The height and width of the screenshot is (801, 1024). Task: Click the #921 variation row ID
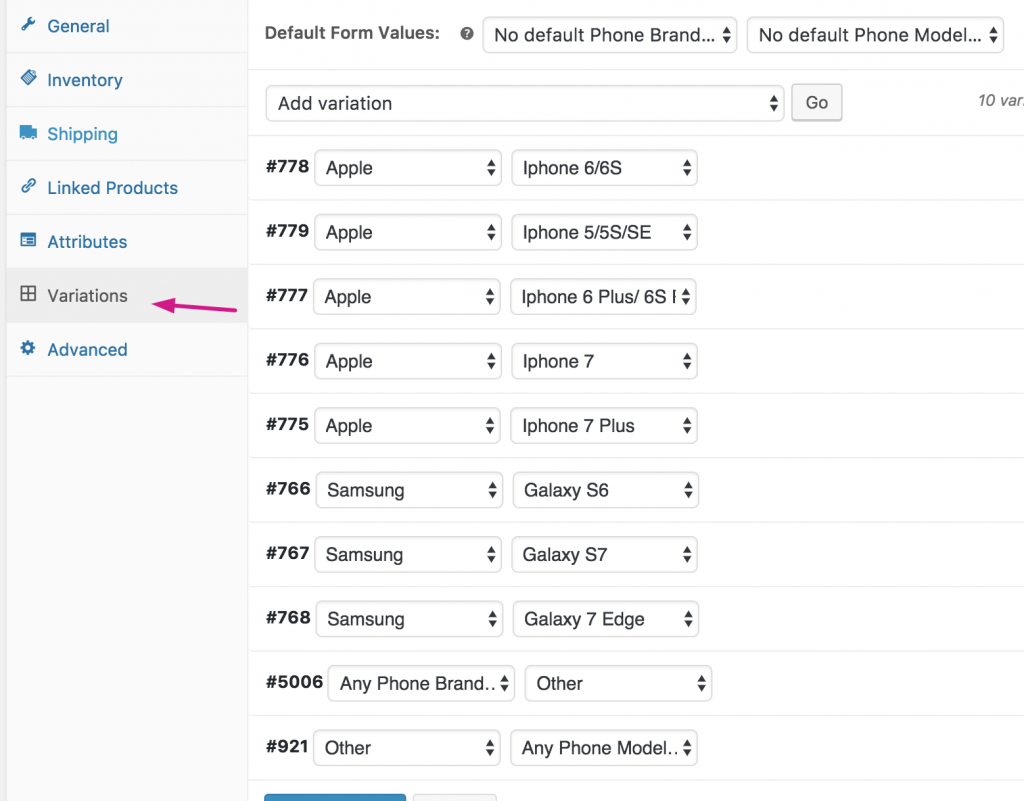point(288,747)
